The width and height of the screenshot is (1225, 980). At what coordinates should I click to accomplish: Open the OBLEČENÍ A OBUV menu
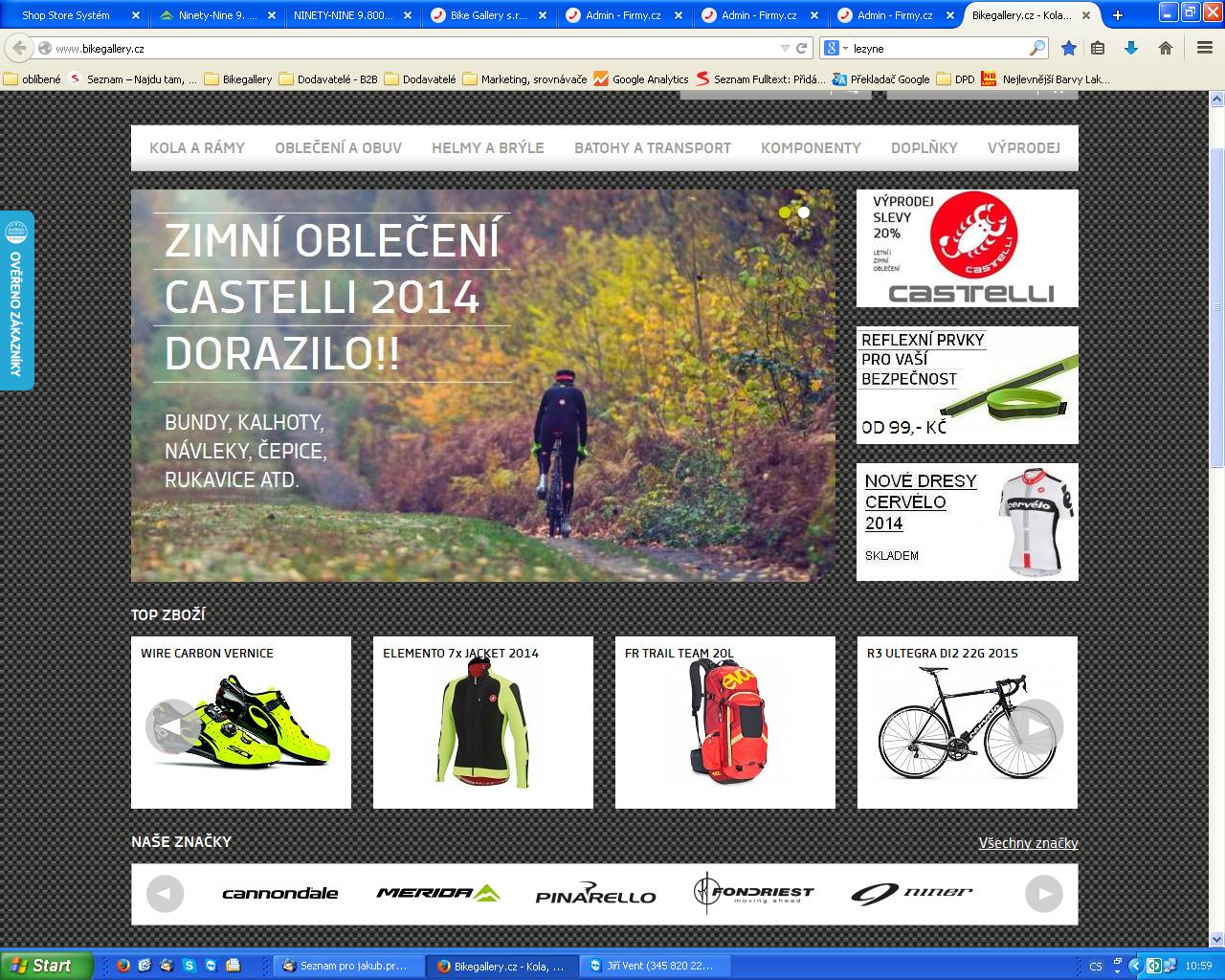point(338,148)
